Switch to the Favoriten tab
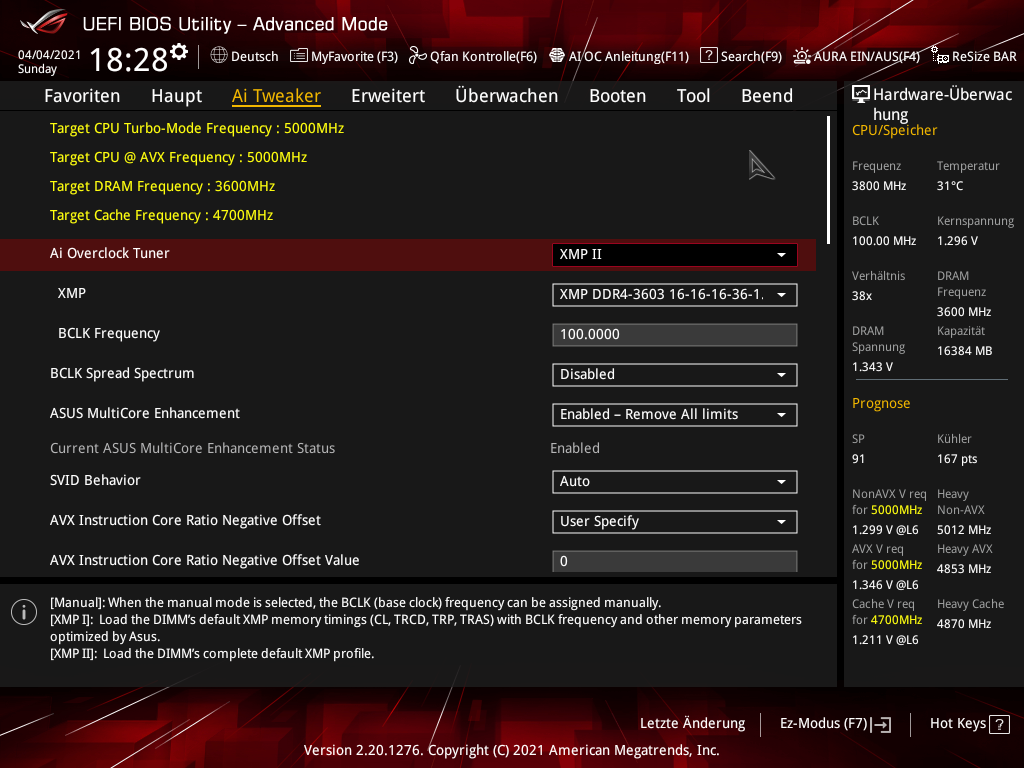This screenshot has height=768, width=1024. tap(82, 96)
